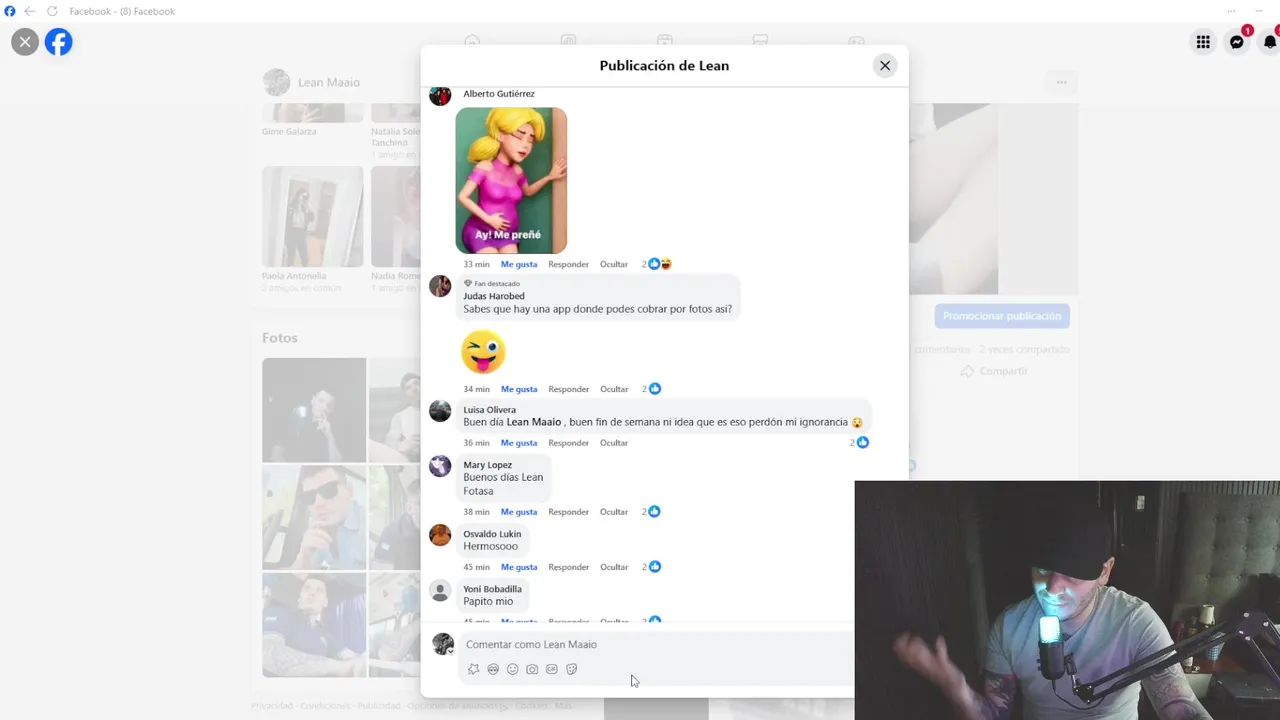
Task: Open the sunglasses photo in Fotos grid
Action: click(x=314, y=517)
